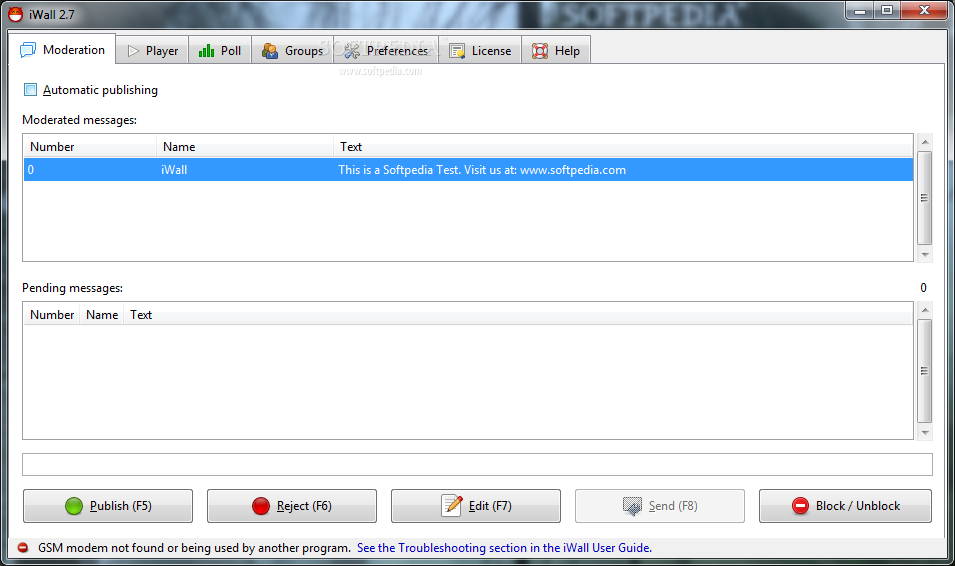Close the iWall window
Image resolution: width=955 pixels, height=566 pixels.
coord(924,10)
